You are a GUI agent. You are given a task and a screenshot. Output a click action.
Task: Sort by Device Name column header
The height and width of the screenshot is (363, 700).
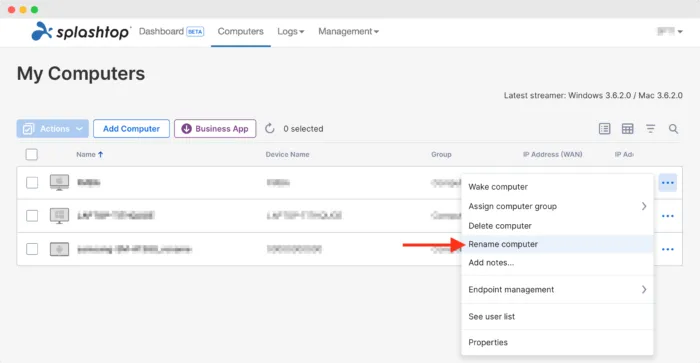(288, 154)
